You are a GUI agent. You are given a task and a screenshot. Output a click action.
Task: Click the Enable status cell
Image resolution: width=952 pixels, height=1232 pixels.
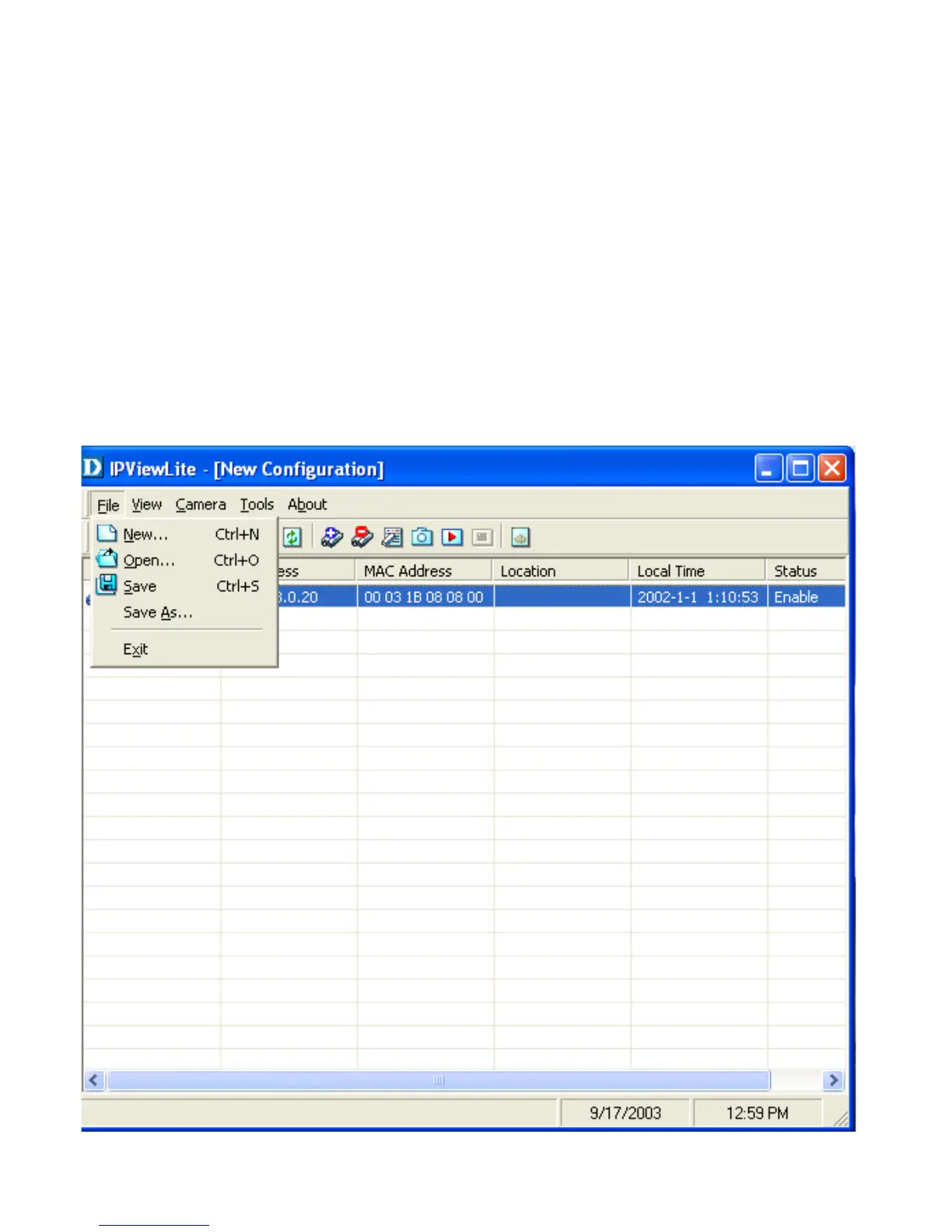tap(807, 597)
